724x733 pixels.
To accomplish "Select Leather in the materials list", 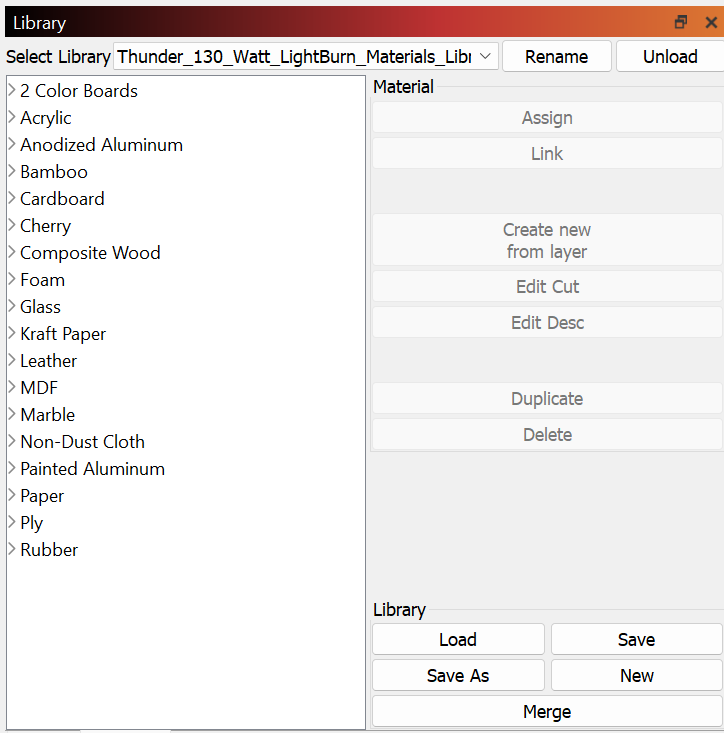I will click(48, 361).
